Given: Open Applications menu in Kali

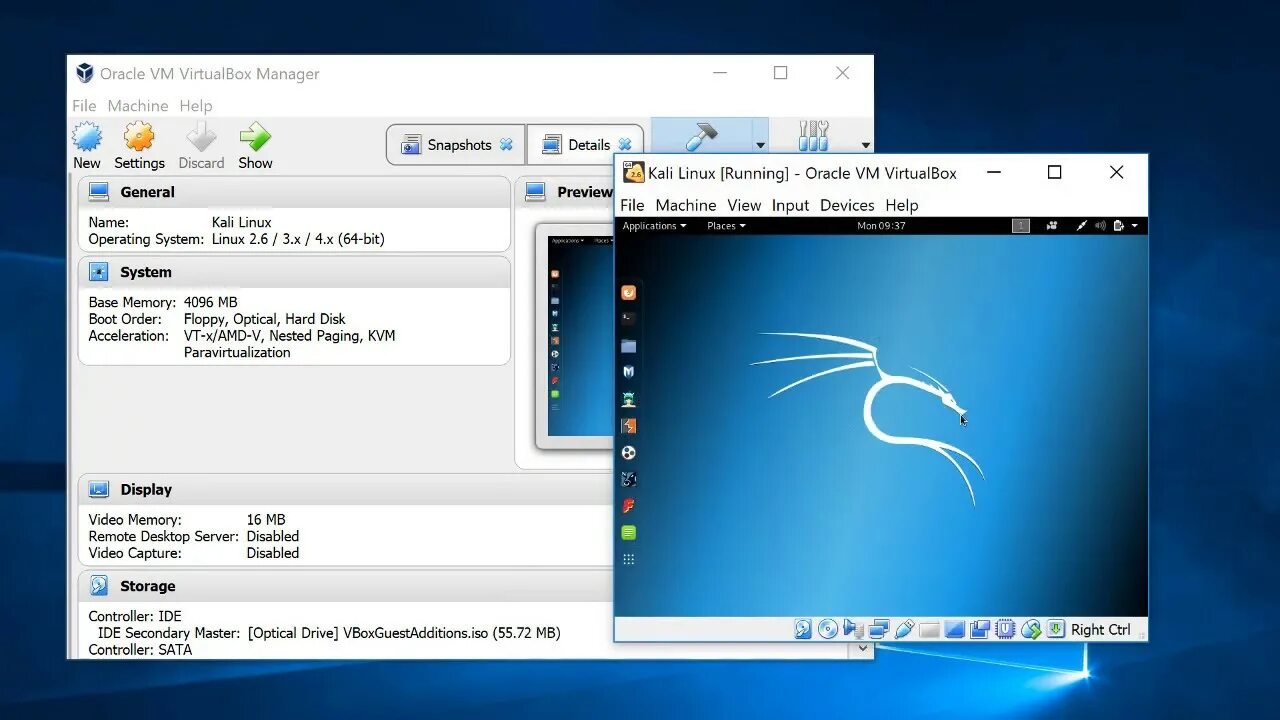Looking at the screenshot, I should [x=654, y=226].
